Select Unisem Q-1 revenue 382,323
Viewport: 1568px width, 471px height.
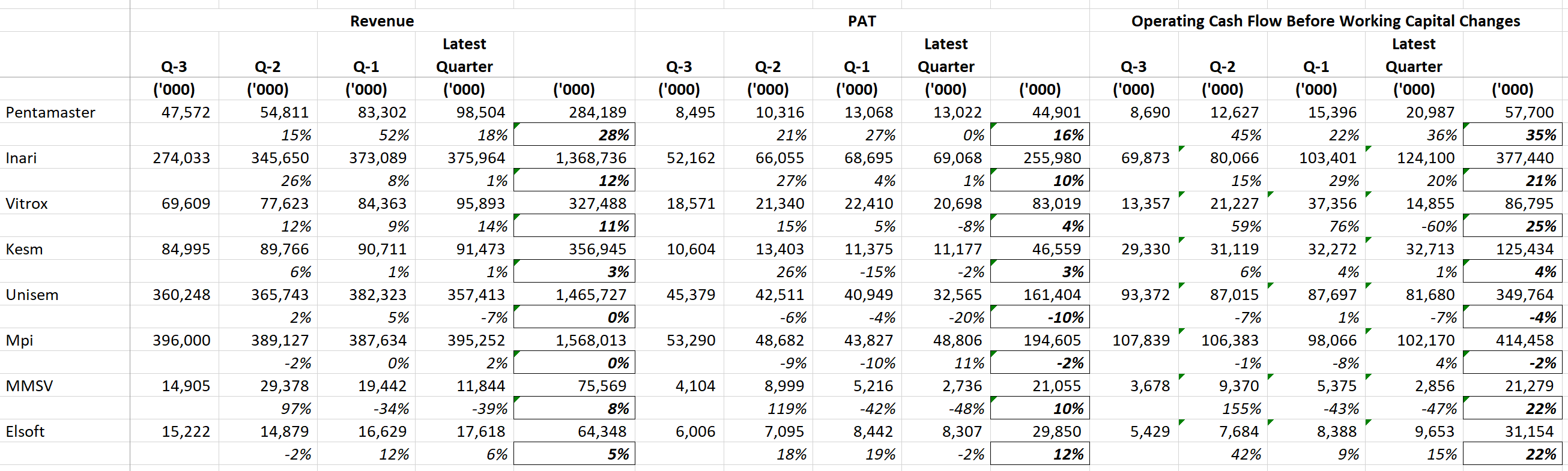pos(377,295)
